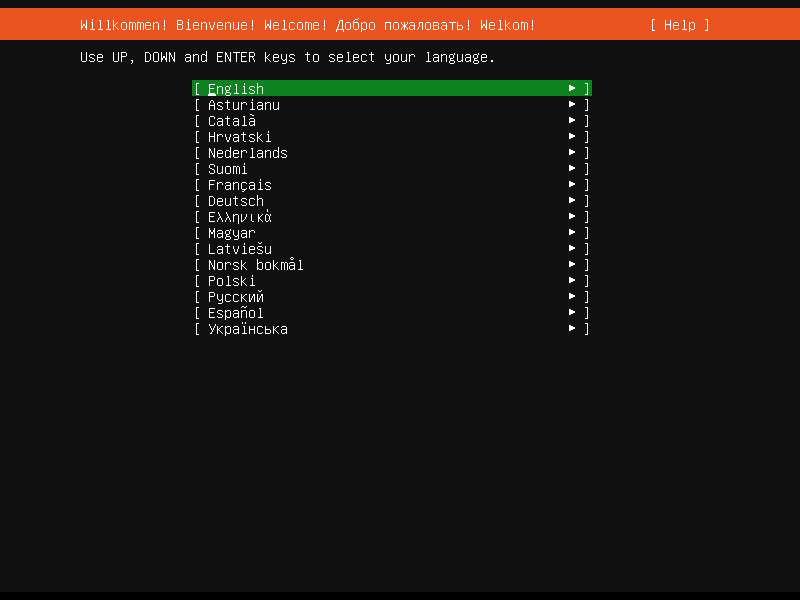Select the Ελληνικά language option

tap(239, 216)
